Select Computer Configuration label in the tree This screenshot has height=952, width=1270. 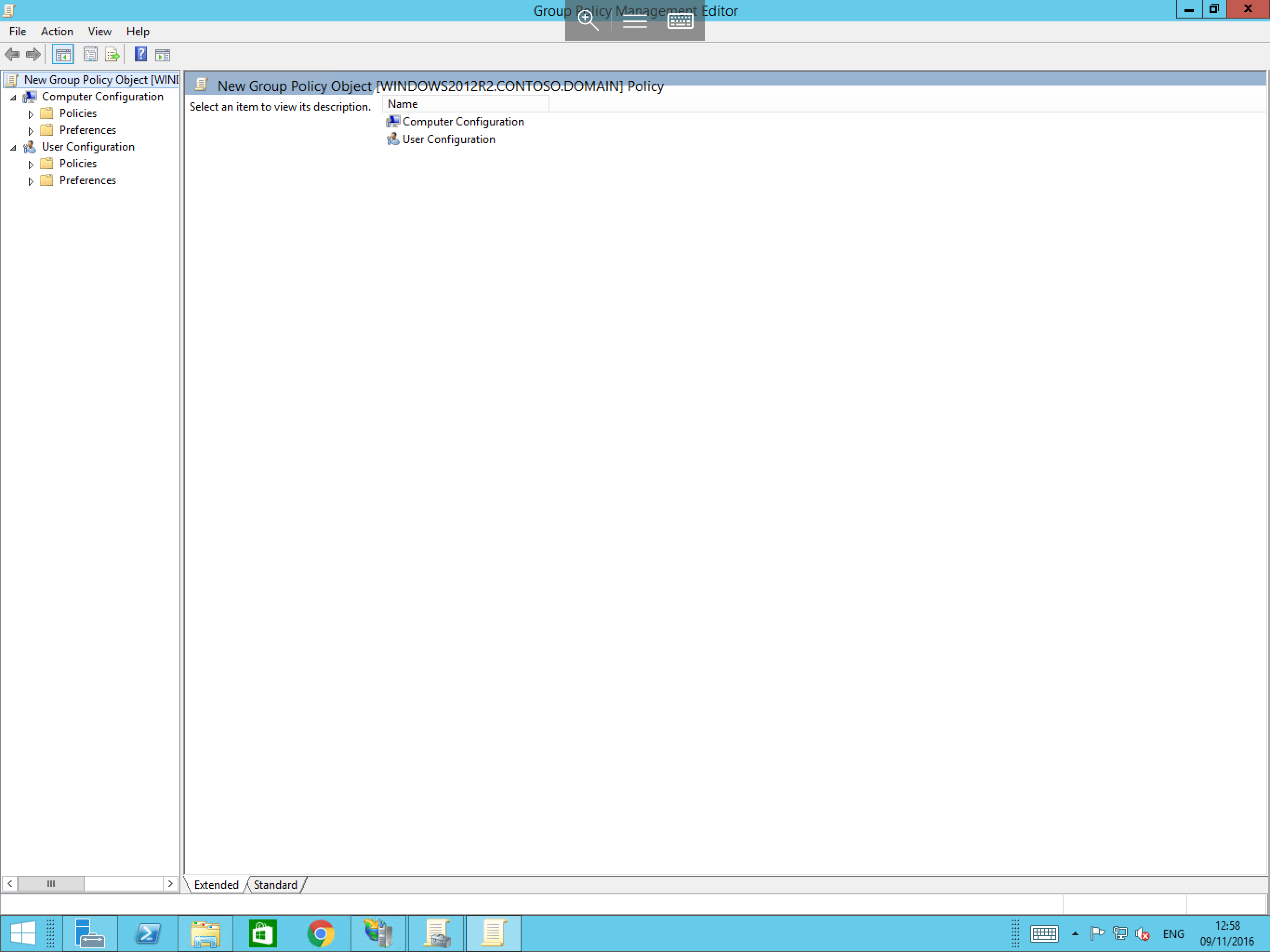pos(102,97)
